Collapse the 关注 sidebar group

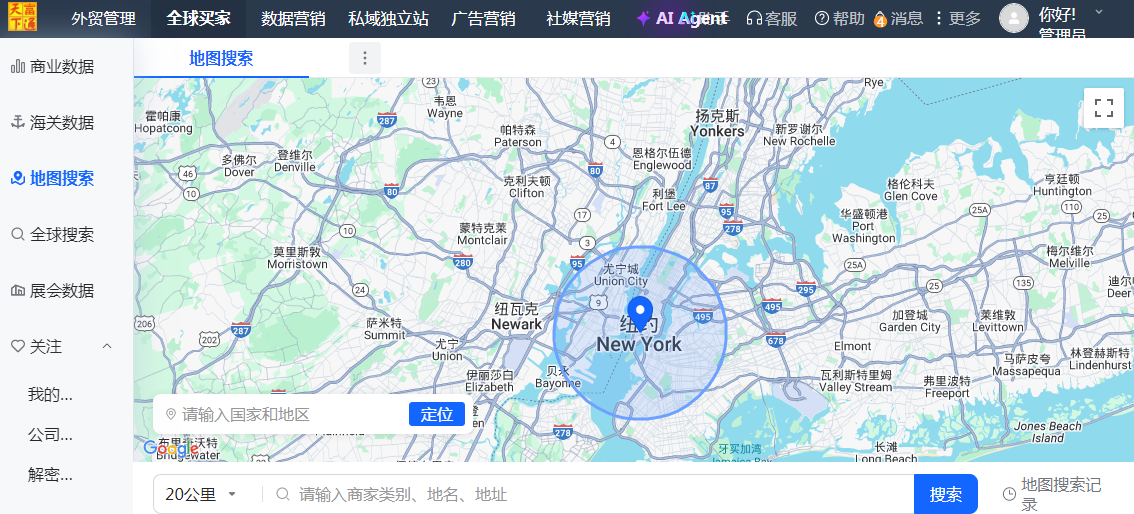[107, 346]
